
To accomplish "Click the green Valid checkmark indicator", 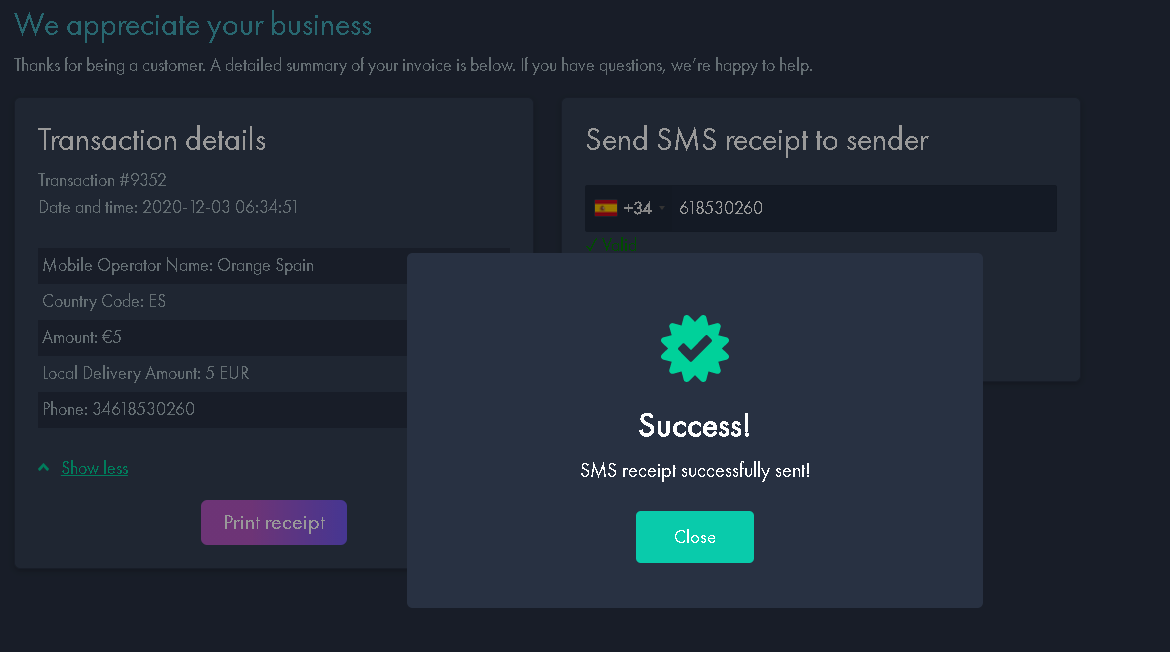I will point(611,245).
